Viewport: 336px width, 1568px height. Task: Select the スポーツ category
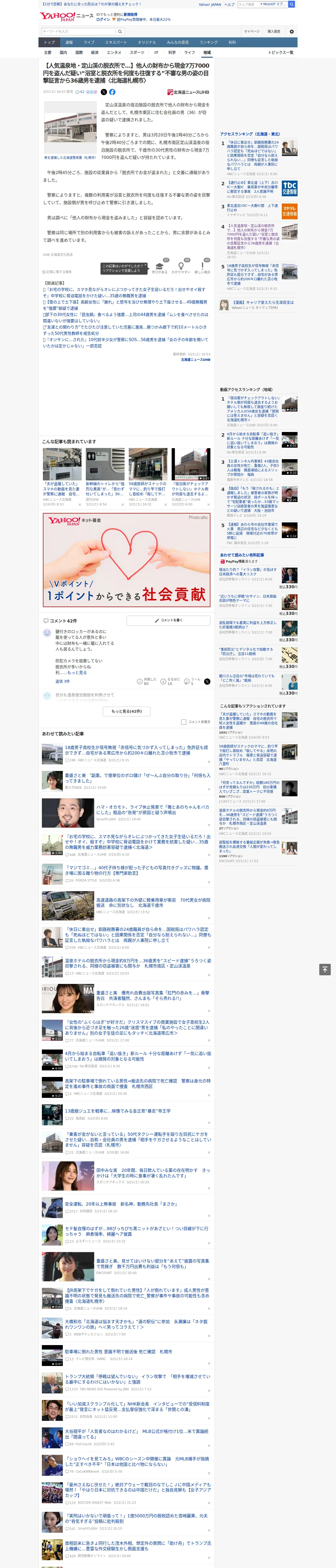pos(137,52)
